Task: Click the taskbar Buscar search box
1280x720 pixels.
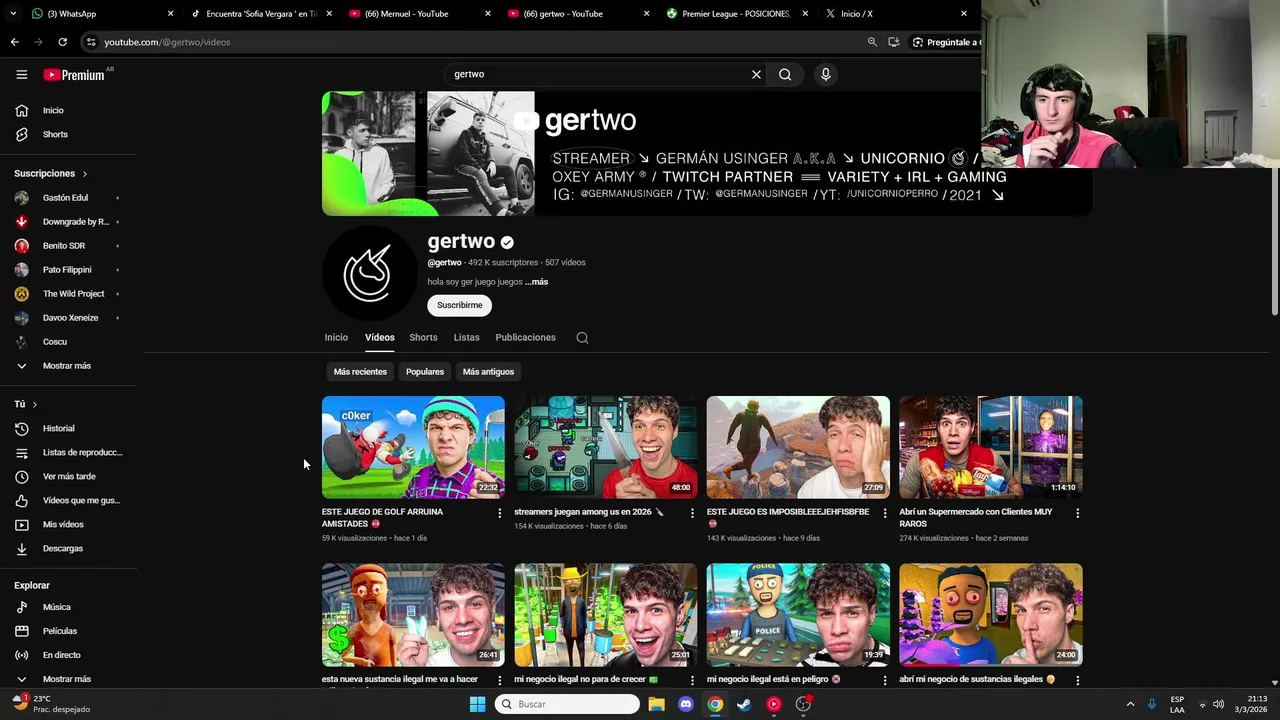Action: click(567, 704)
